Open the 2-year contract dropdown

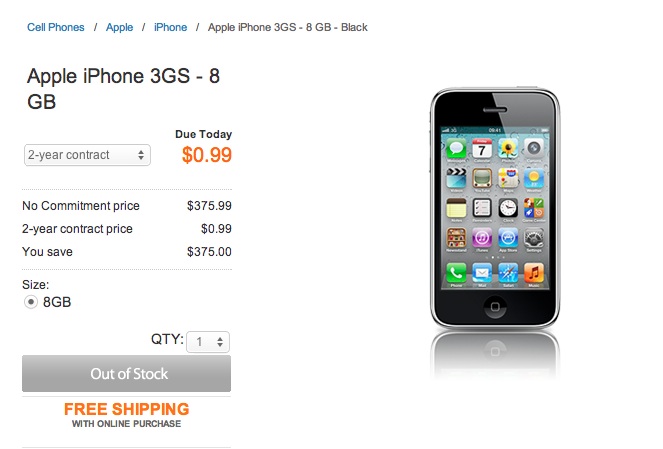coord(87,155)
